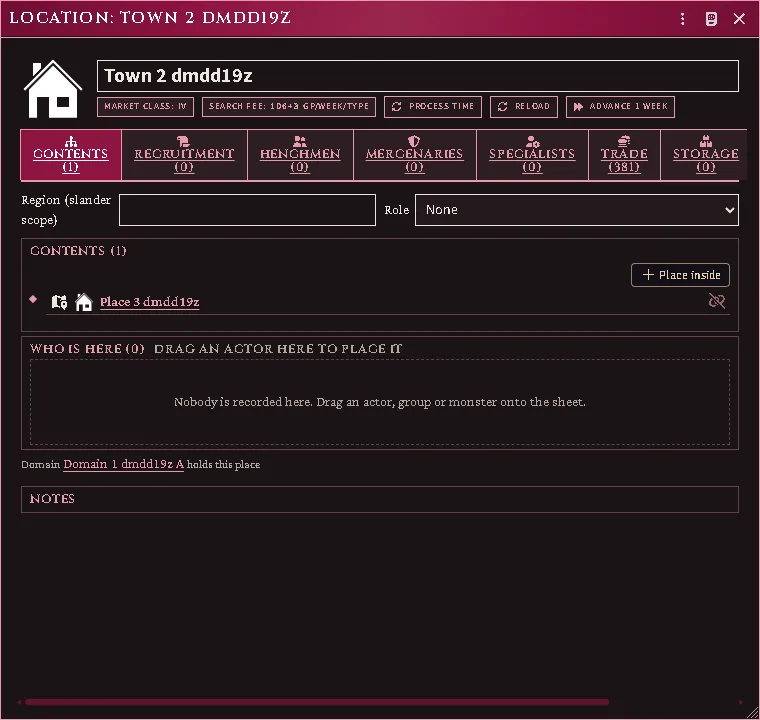Click the large house location image
The height and width of the screenshot is (720, 760).
53,89
